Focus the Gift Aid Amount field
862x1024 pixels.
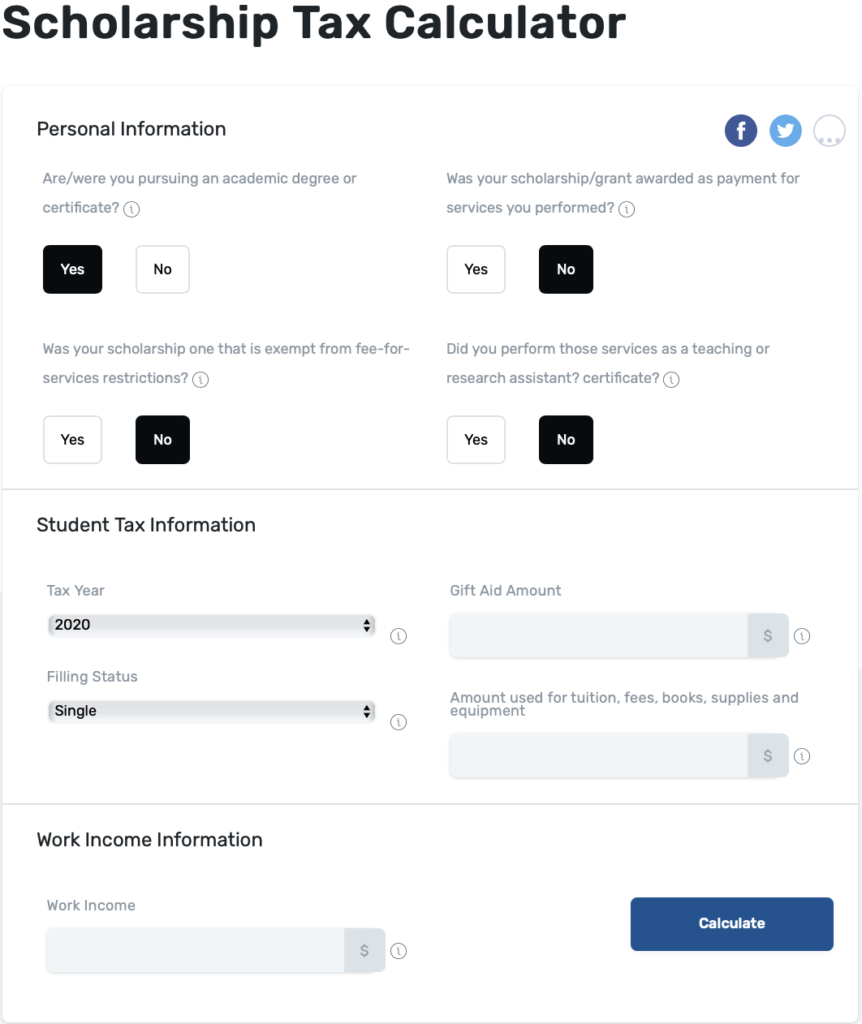[598, 635]
